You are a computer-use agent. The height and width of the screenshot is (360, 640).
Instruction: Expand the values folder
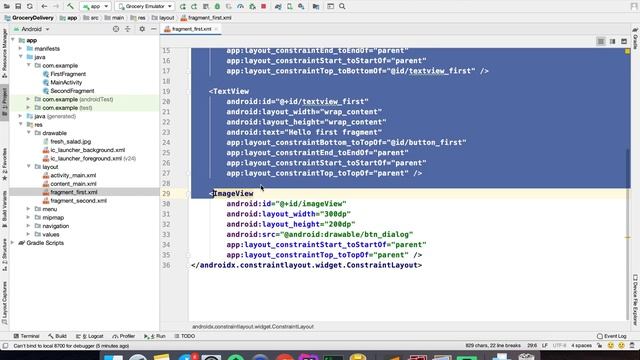pos(29,234)
